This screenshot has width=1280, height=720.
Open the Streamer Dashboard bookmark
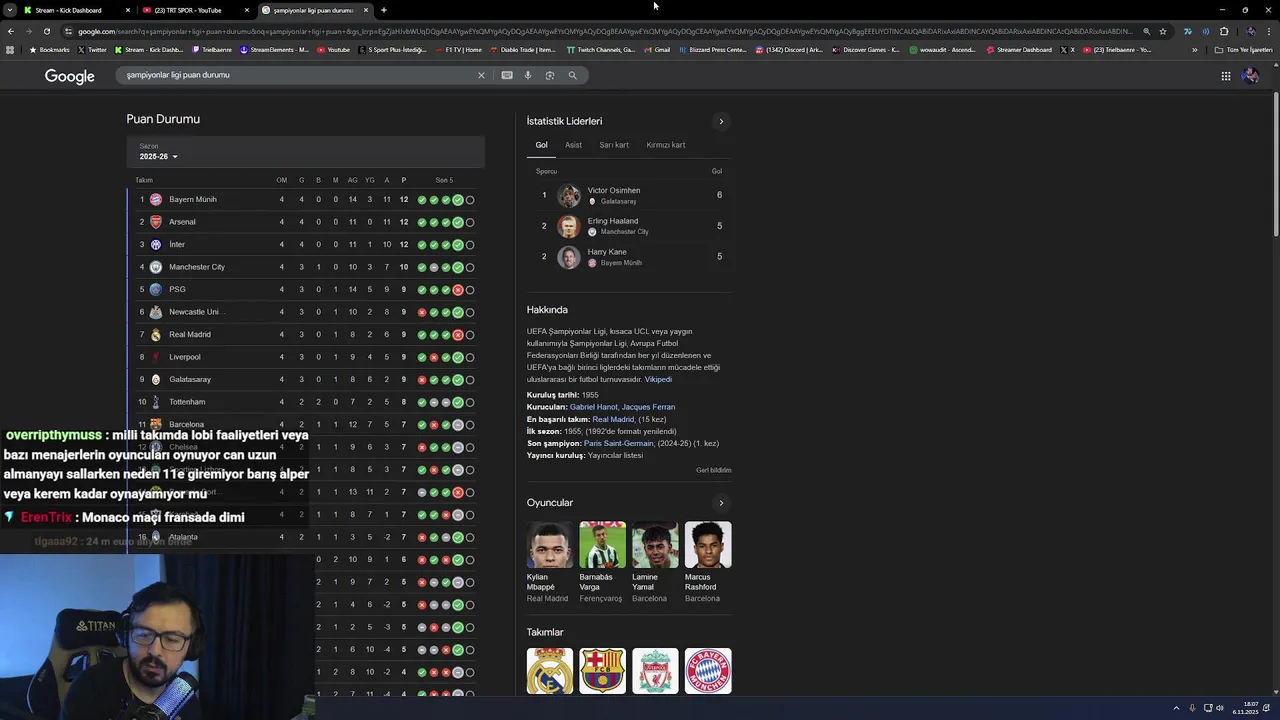1019,50
